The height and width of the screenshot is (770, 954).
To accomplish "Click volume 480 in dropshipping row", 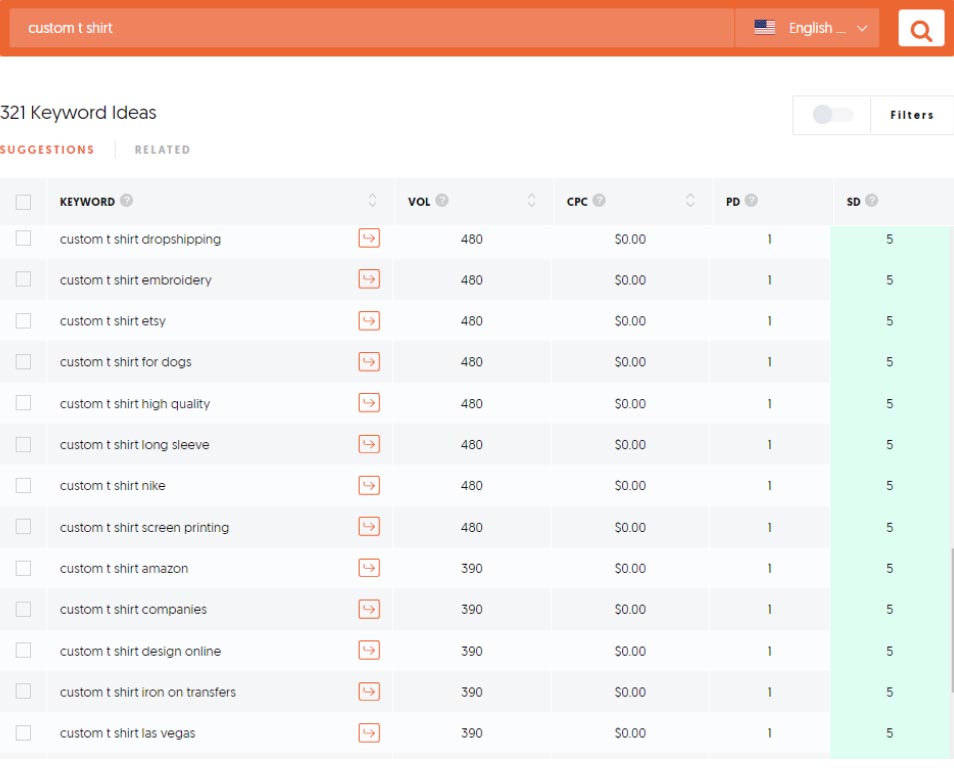I will [472, 239].
